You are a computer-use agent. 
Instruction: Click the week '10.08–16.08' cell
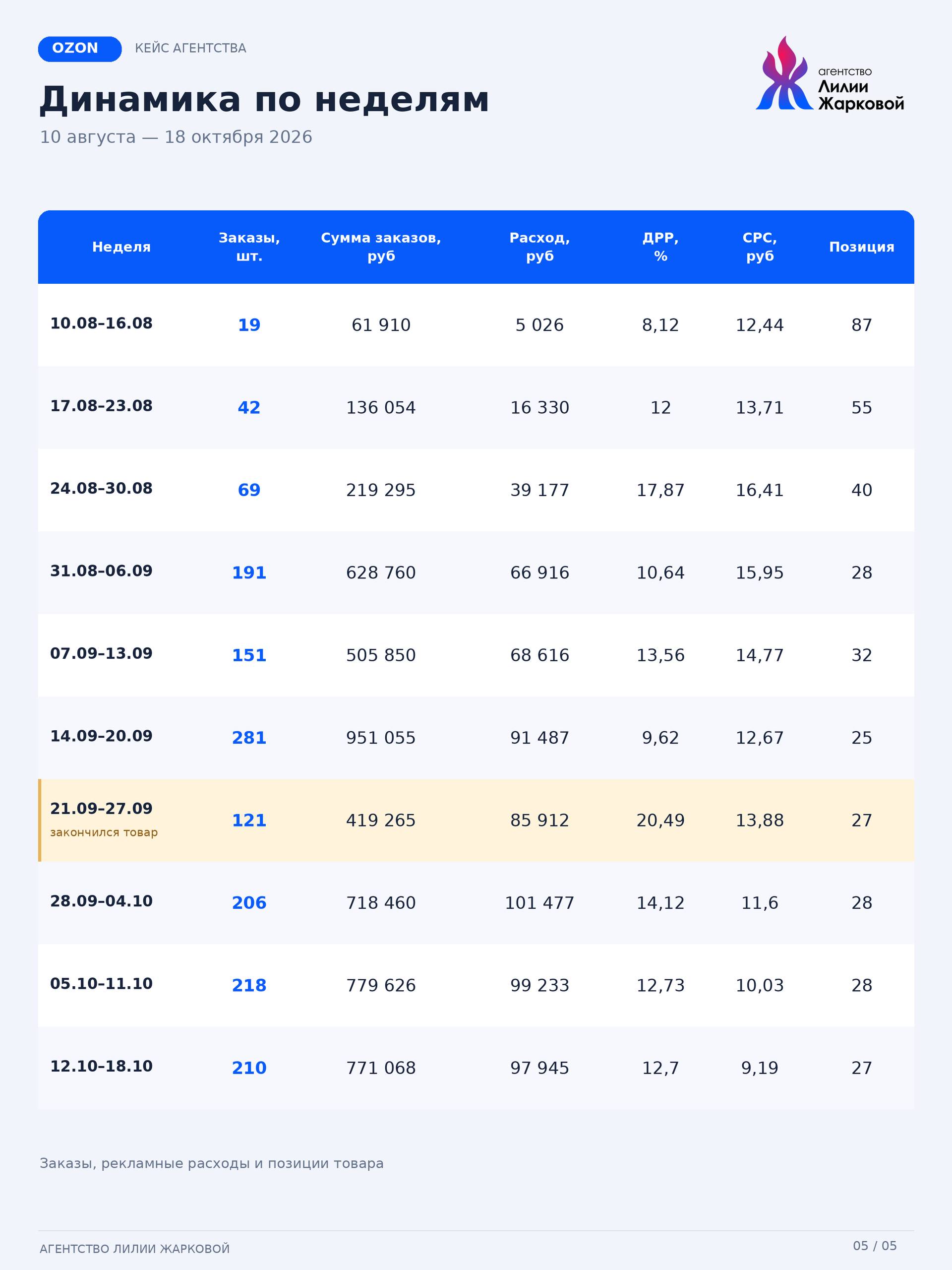(102, 323)
